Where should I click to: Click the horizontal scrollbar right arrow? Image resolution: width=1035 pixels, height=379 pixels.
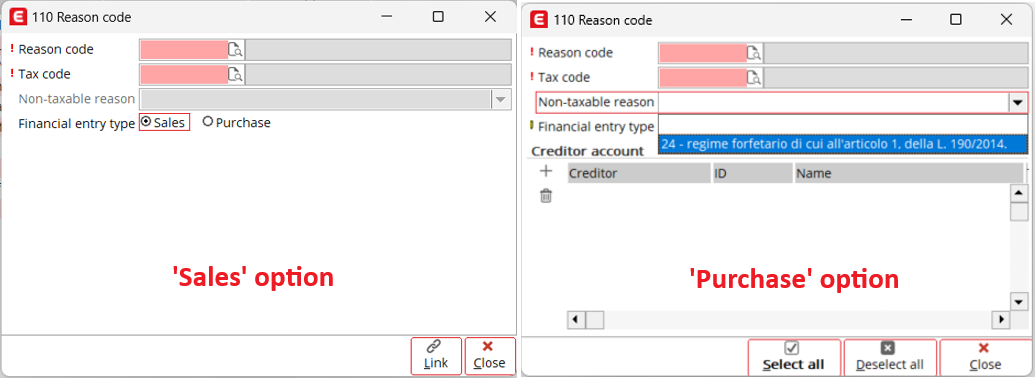point(1001,320)
